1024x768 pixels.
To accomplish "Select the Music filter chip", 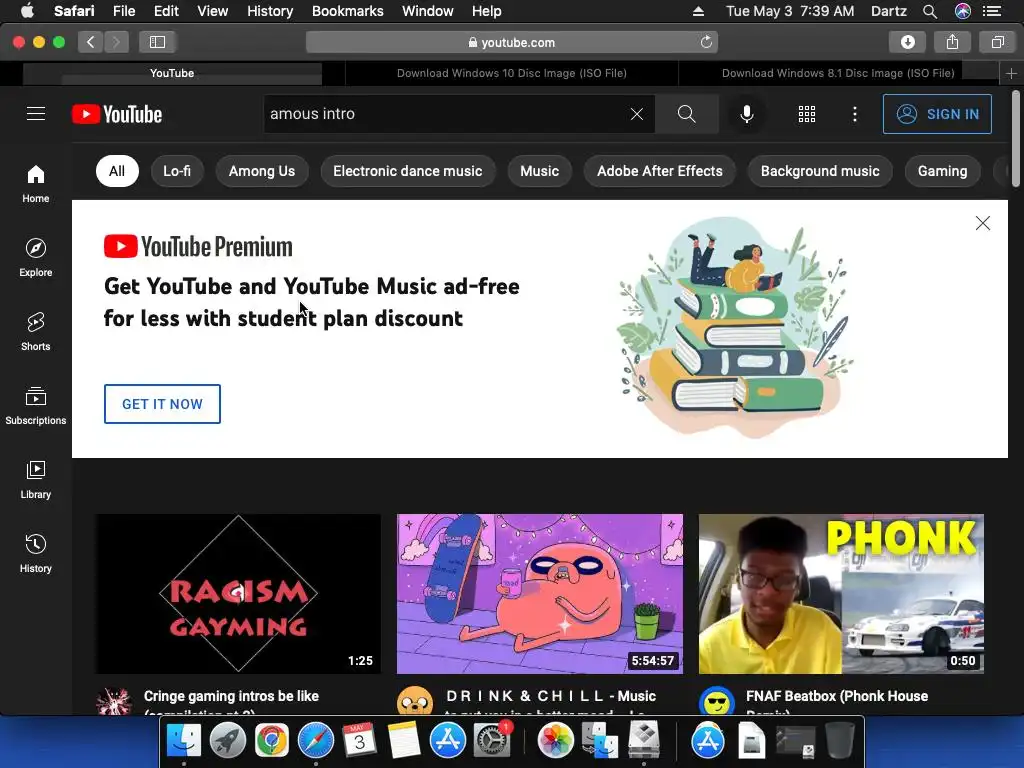I will [x=539, y=171].
